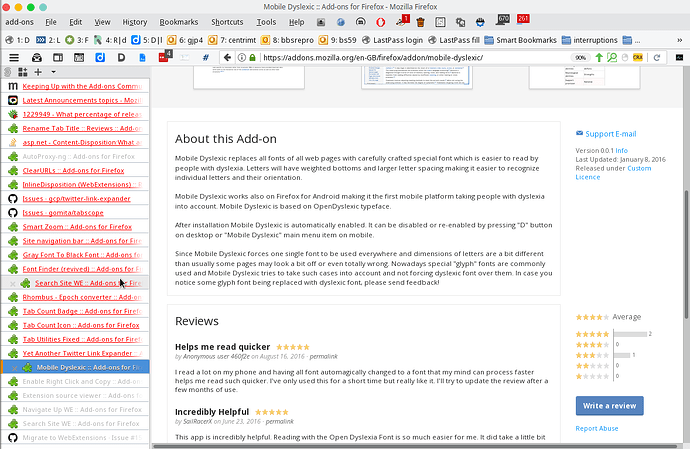This screenshot has height=449, width=690.
Task: Open permalink of Helps me read quicker review
Action: click(x=323, y=357)
